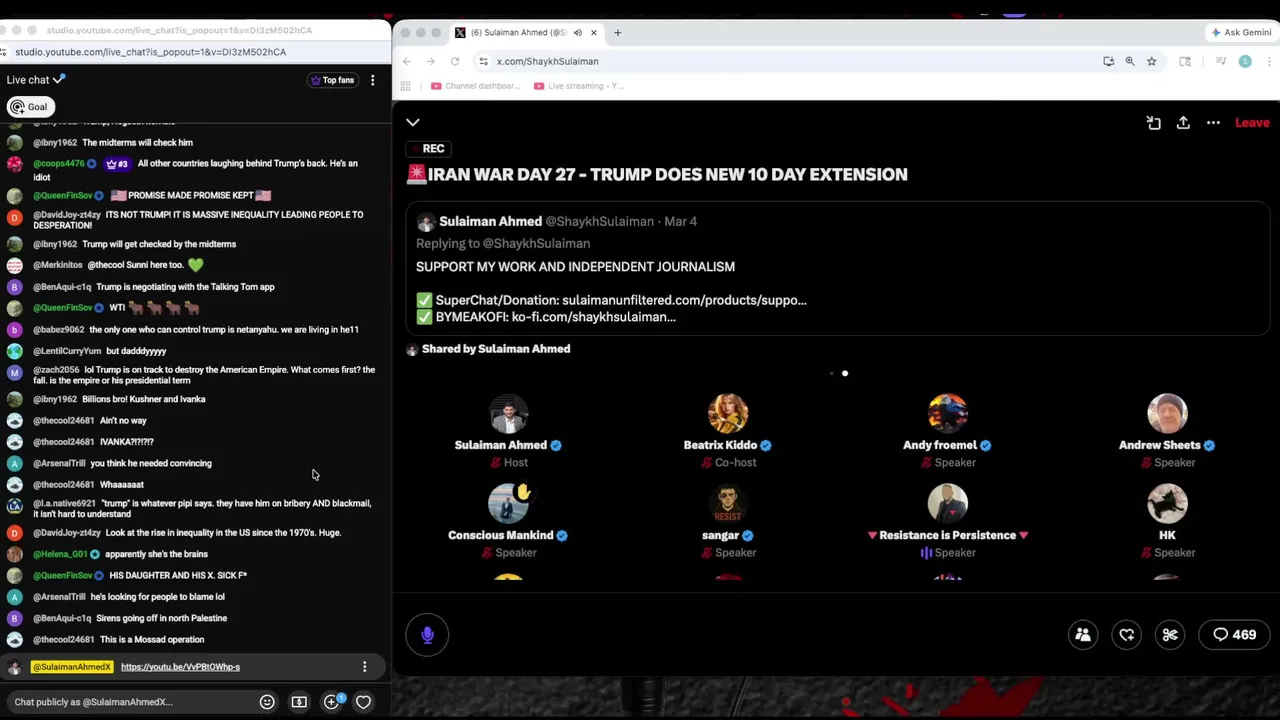Click username @coops4476 with #3 badge
Screen dimensions: 1280x720
[x=60, y=163]
